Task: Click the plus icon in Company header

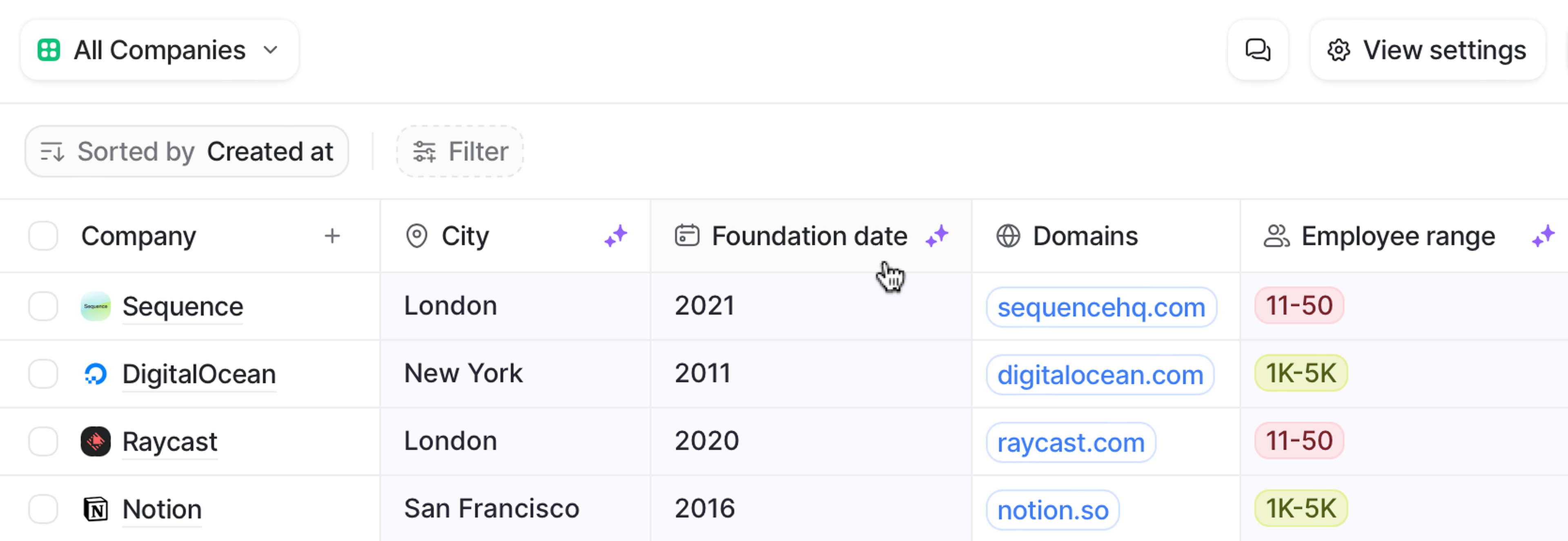Action: pyautogui.click(x=332, y=236)
